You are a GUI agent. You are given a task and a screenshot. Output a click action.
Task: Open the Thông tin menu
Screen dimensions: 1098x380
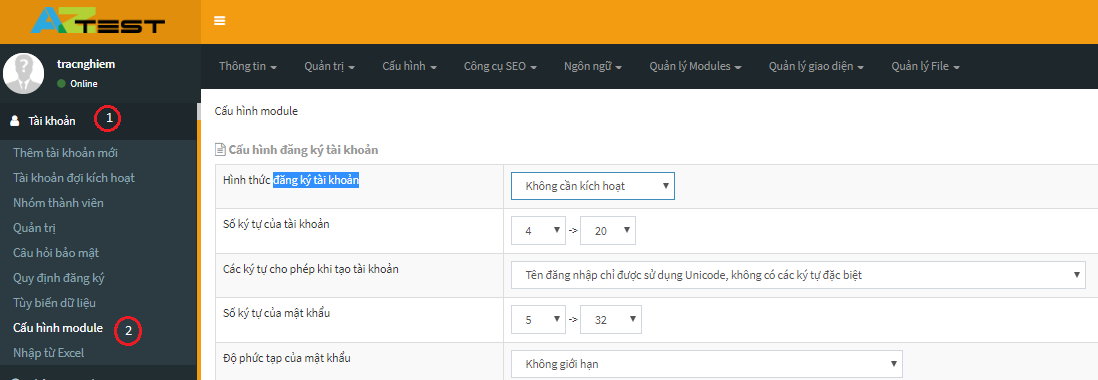(x=248, y=66)
